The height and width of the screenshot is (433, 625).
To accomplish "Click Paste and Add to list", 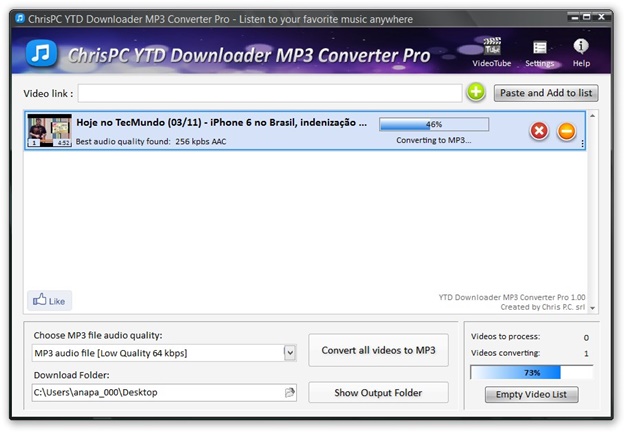I will tap(546, 93).
